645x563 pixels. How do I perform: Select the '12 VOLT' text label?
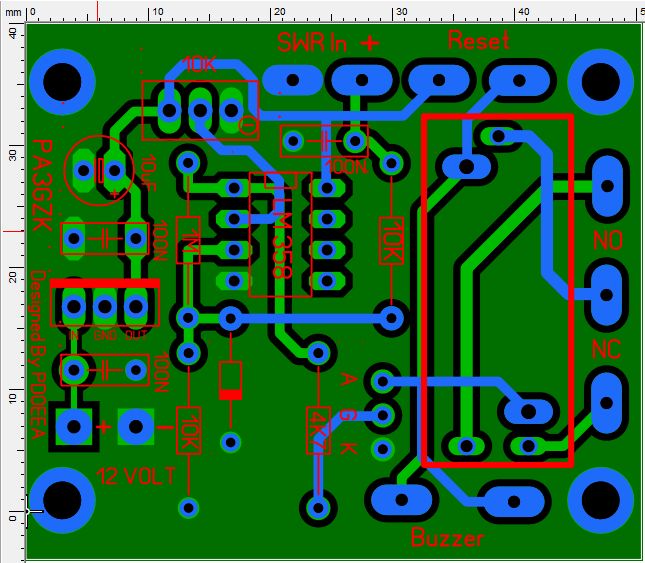135,473
